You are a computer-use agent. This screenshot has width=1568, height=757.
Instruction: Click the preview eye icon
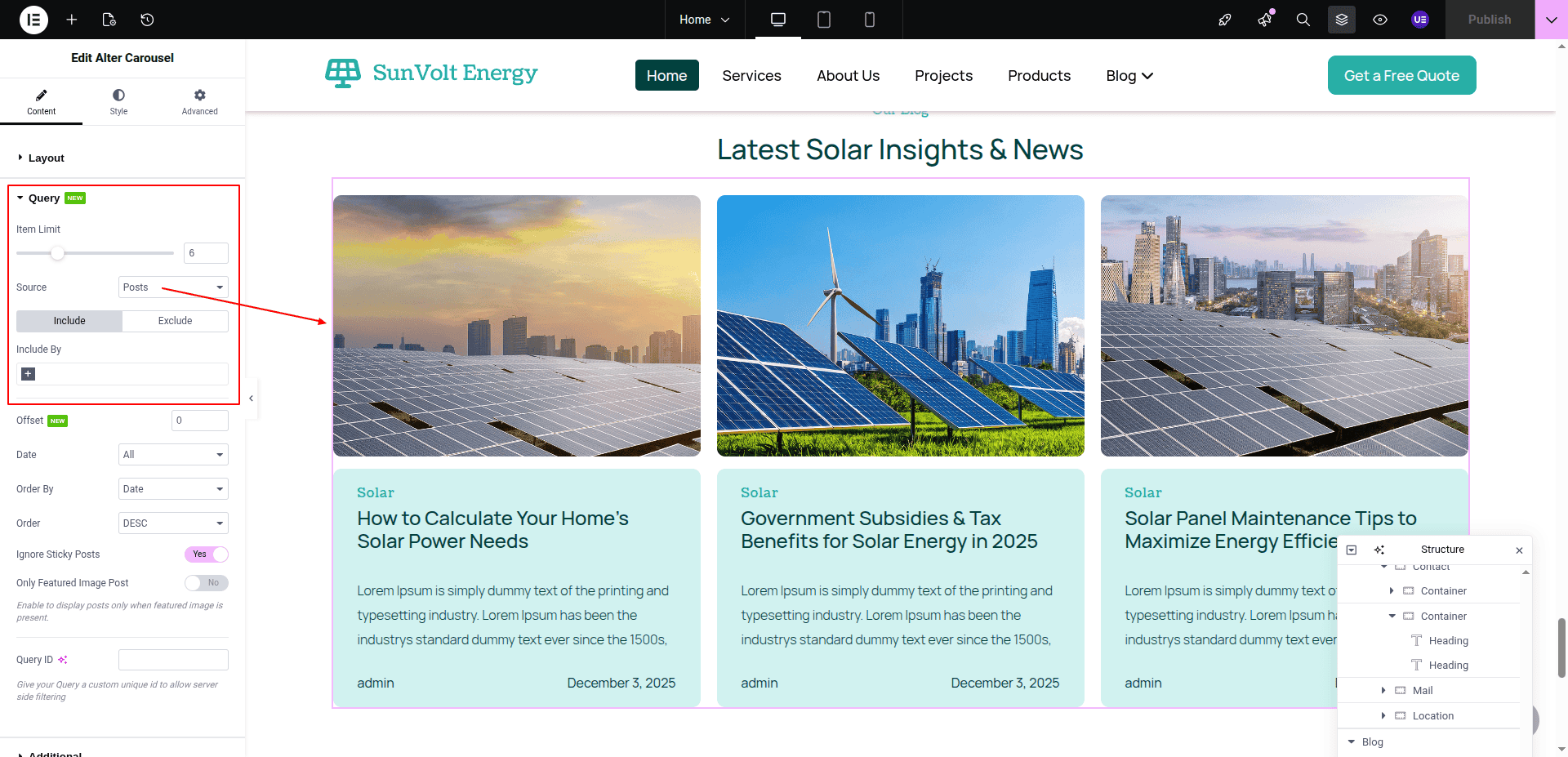point(1379,20)
